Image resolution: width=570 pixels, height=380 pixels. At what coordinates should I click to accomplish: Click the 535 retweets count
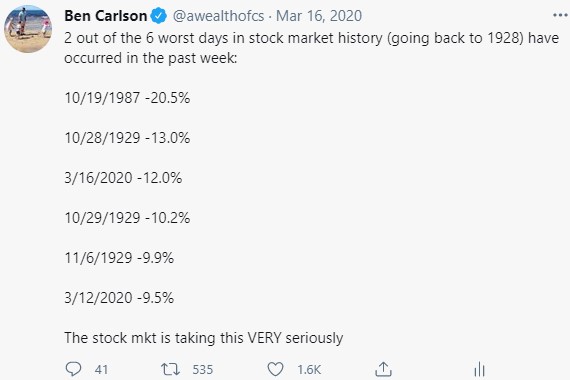pyautogui.click(x=202, y=369)
